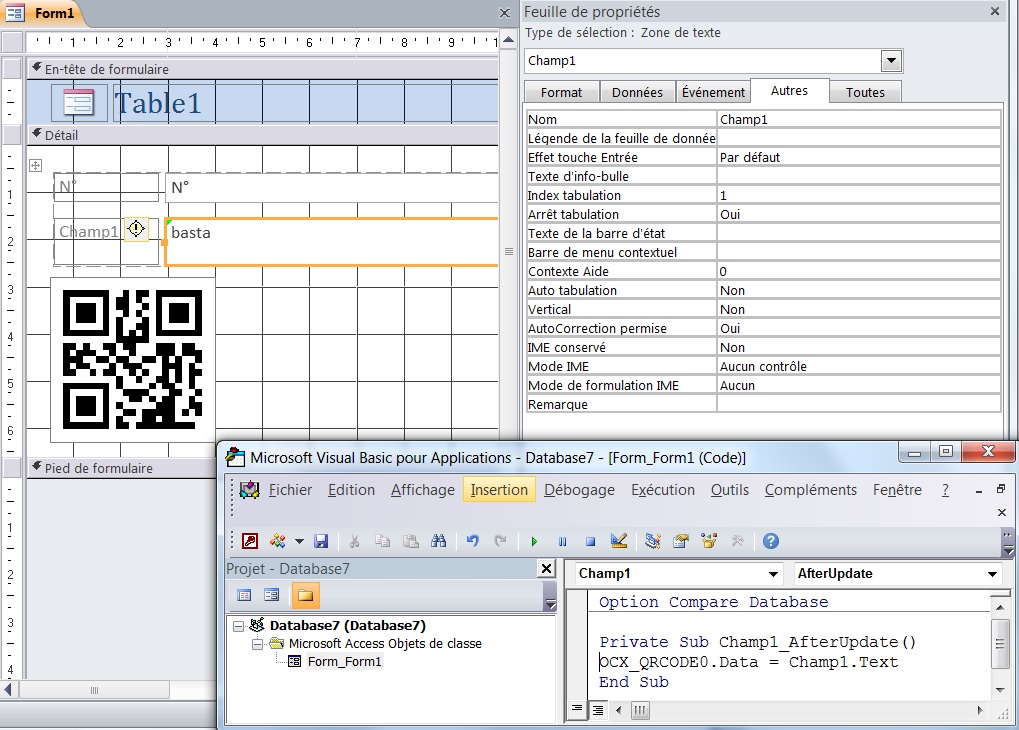Open the AfterUpdate procedure dropdown
This screenshot has height=730, width=1019.
[992, 574]
